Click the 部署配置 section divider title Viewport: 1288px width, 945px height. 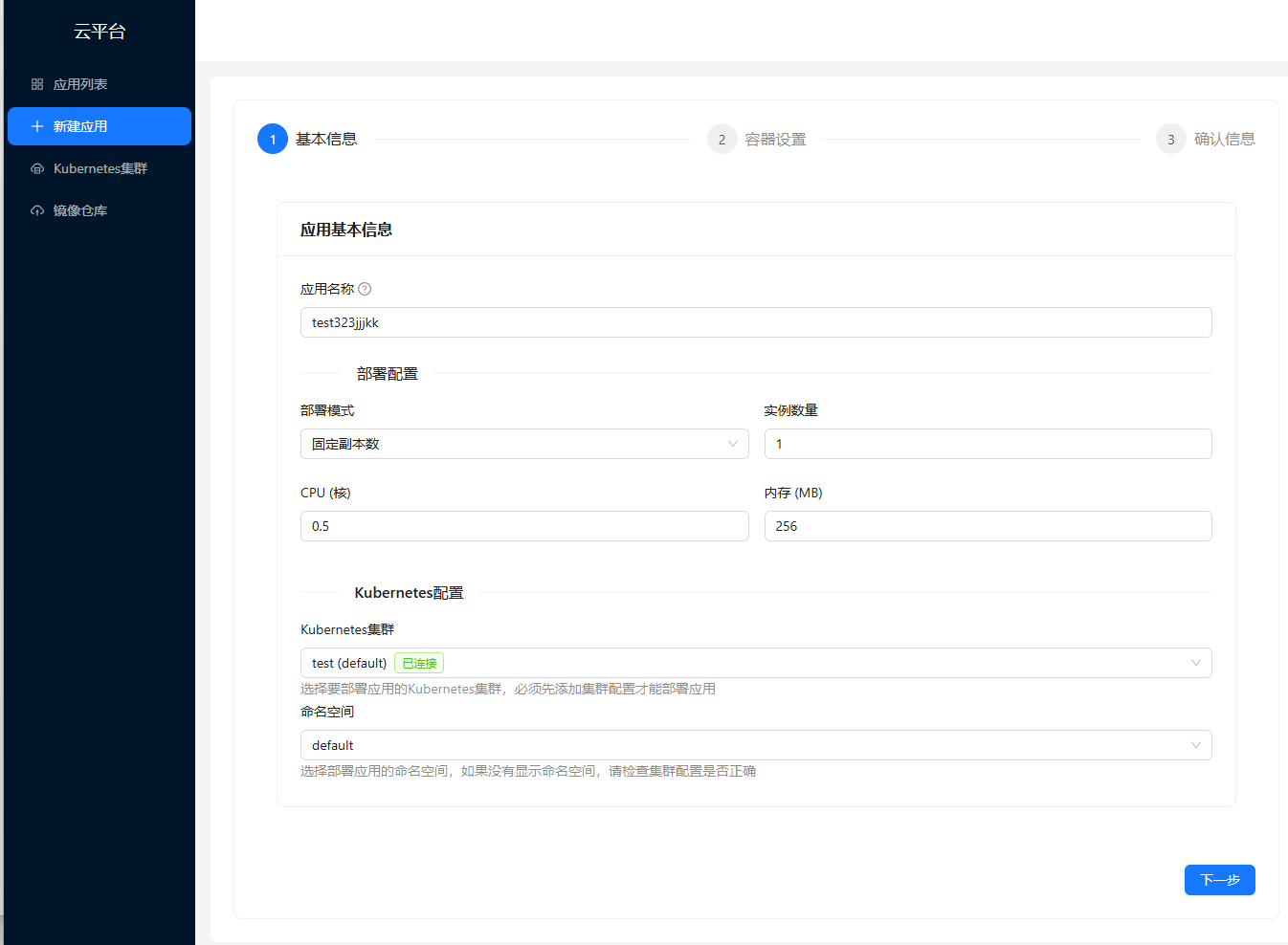click(x=388, y=374)
